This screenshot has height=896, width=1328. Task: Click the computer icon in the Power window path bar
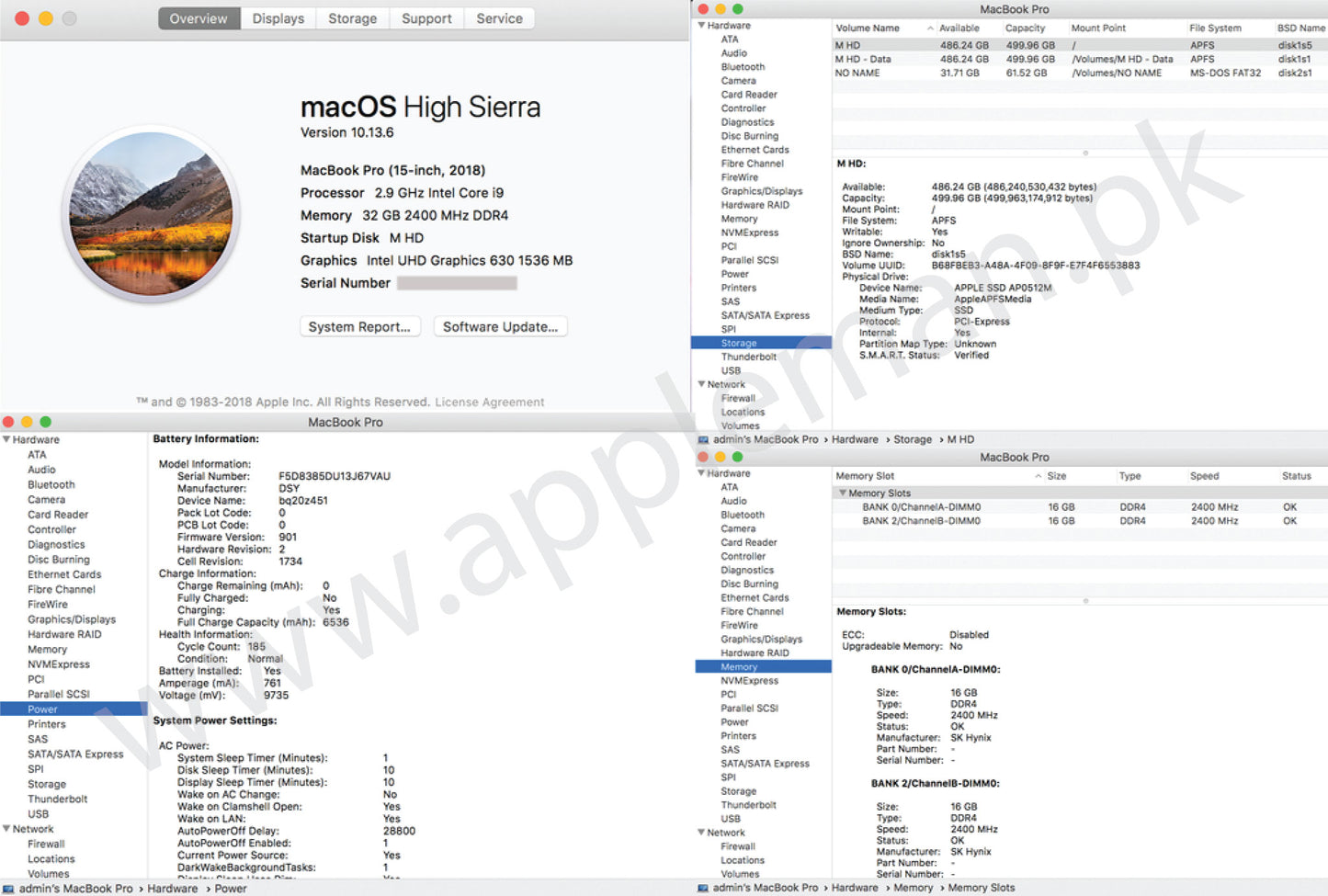(x=8, y=889)
